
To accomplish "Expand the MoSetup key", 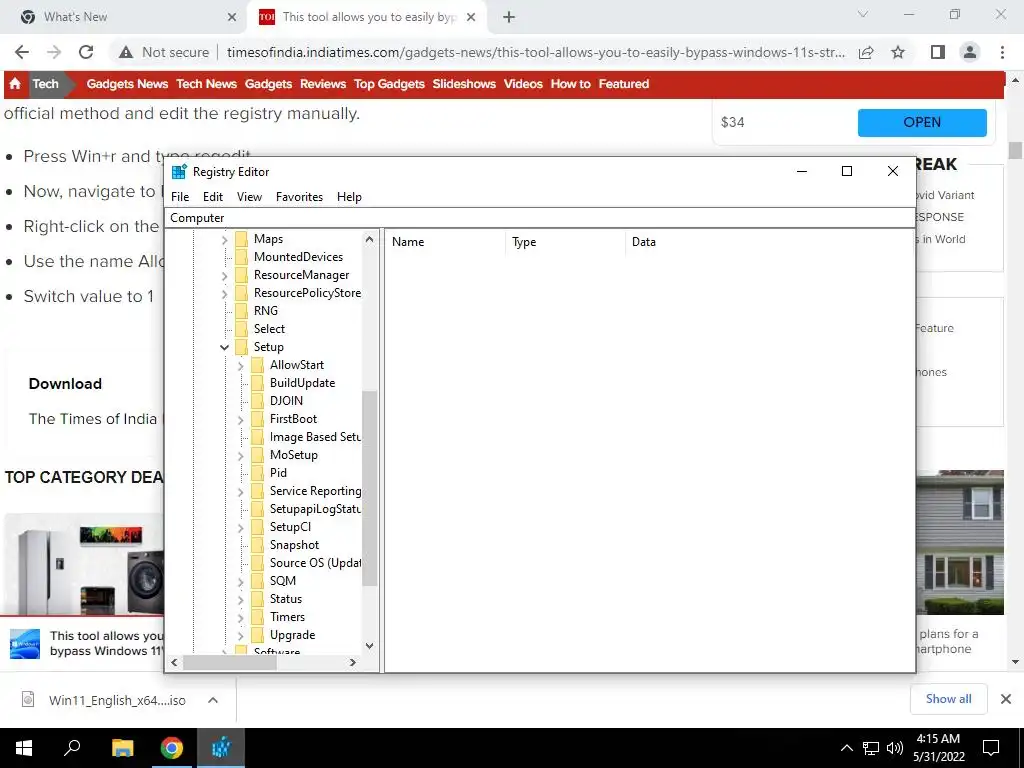I will click(240, 456).
